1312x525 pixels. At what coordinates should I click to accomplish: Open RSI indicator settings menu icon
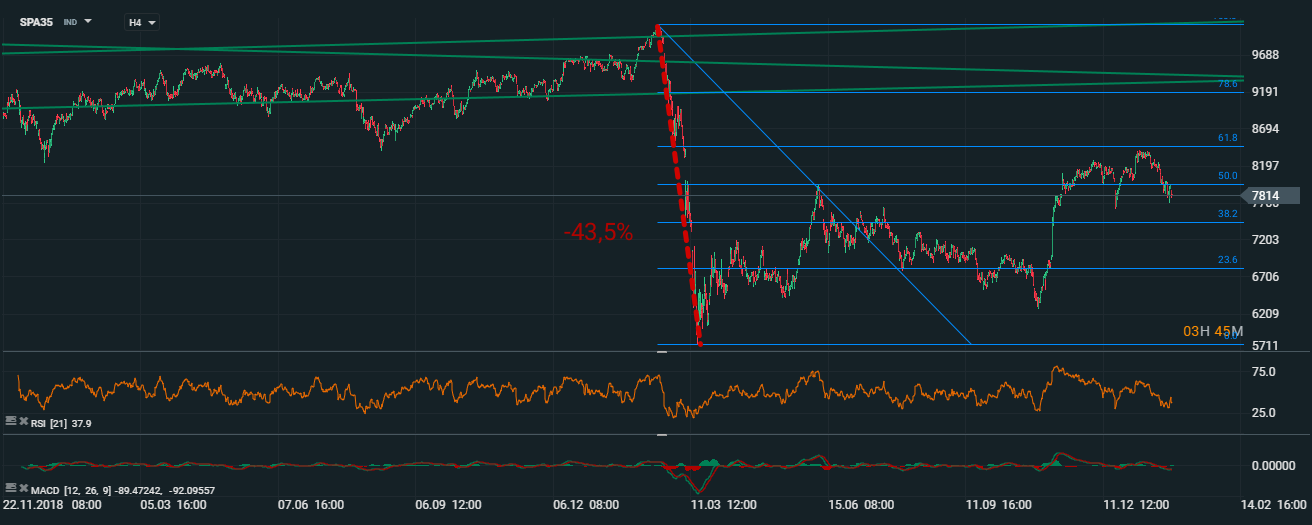pyautogui.click(x=10, y=423)
